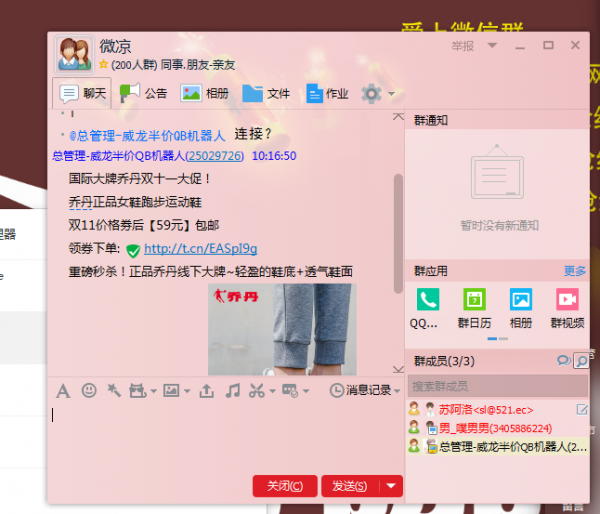Switch to the 聊天 tab
The height and width of the screenshot is (514, 600).
point(82,93)
